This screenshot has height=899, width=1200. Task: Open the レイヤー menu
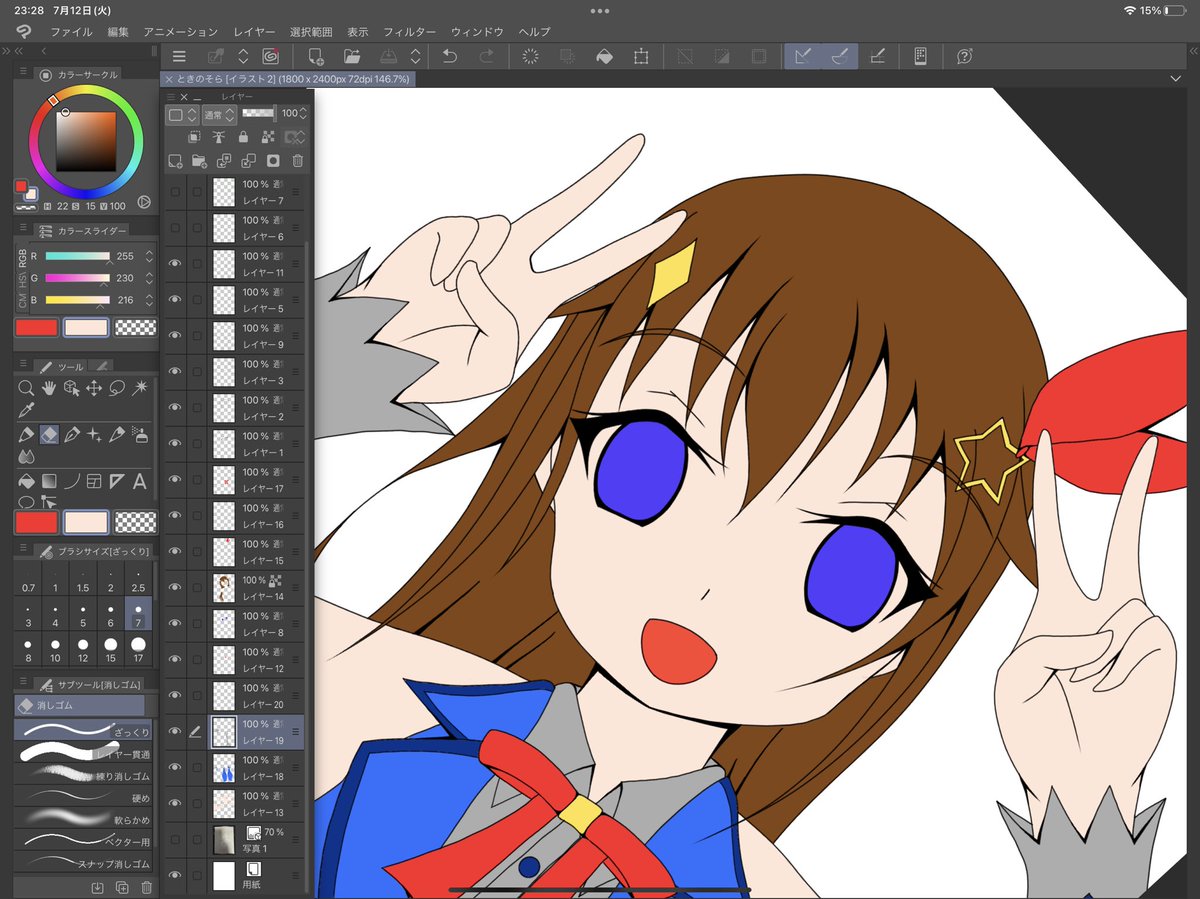coord(254,32)
